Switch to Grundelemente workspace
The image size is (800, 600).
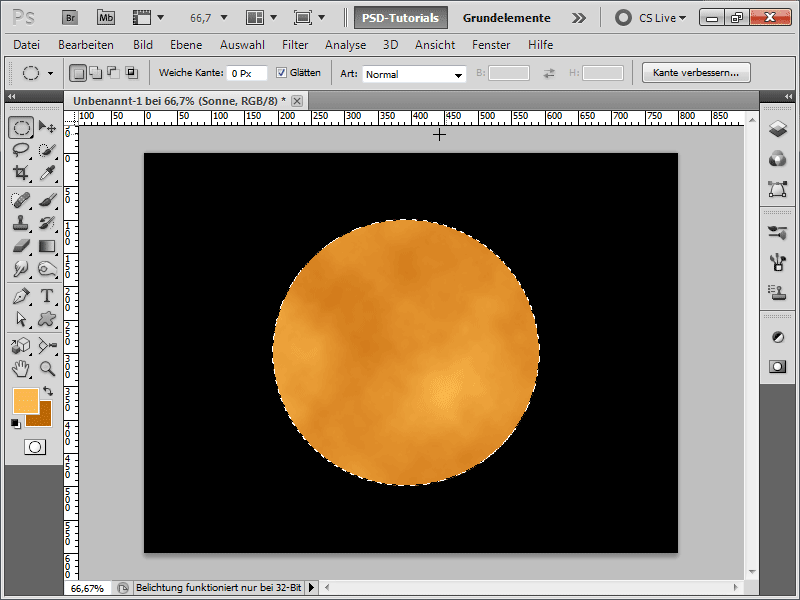[507, 18]
